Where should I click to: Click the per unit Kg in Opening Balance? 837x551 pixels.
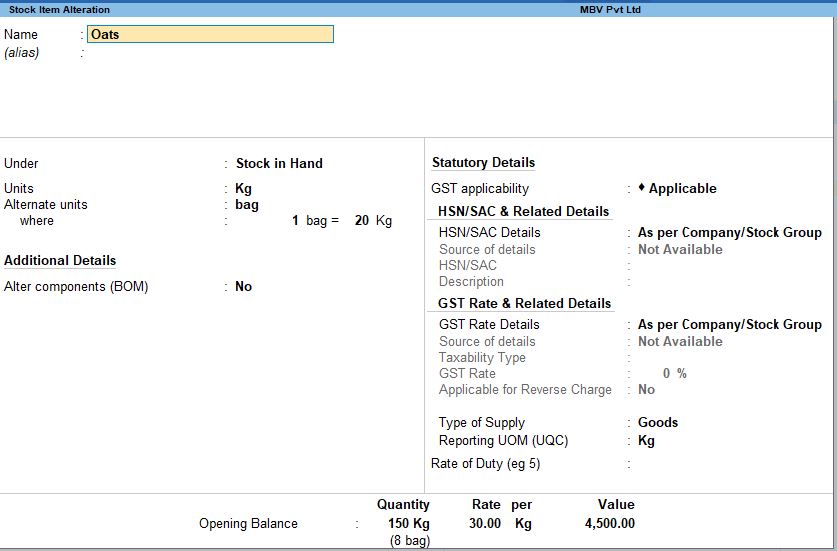point(523,524)
